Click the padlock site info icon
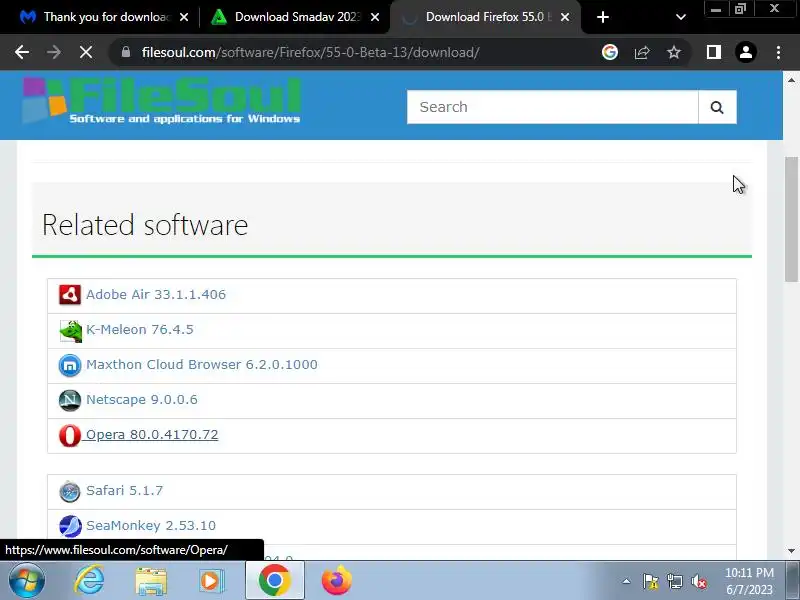The width and height of the screenshot is (800, 600). click(126, 52)
